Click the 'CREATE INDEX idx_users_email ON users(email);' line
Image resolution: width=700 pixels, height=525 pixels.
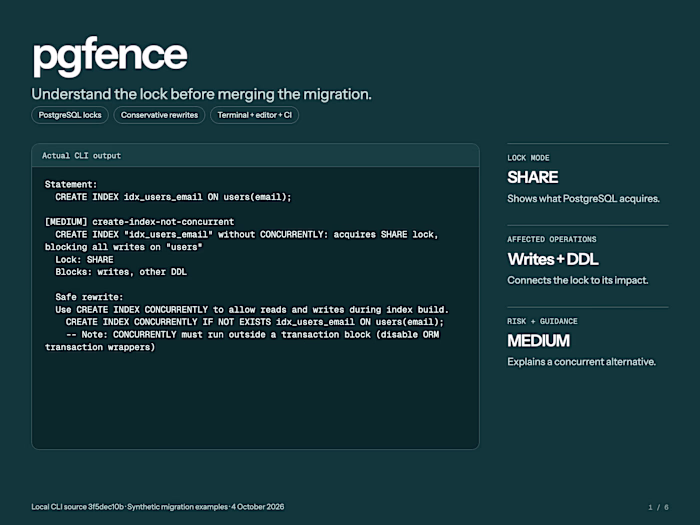(173, 197)
